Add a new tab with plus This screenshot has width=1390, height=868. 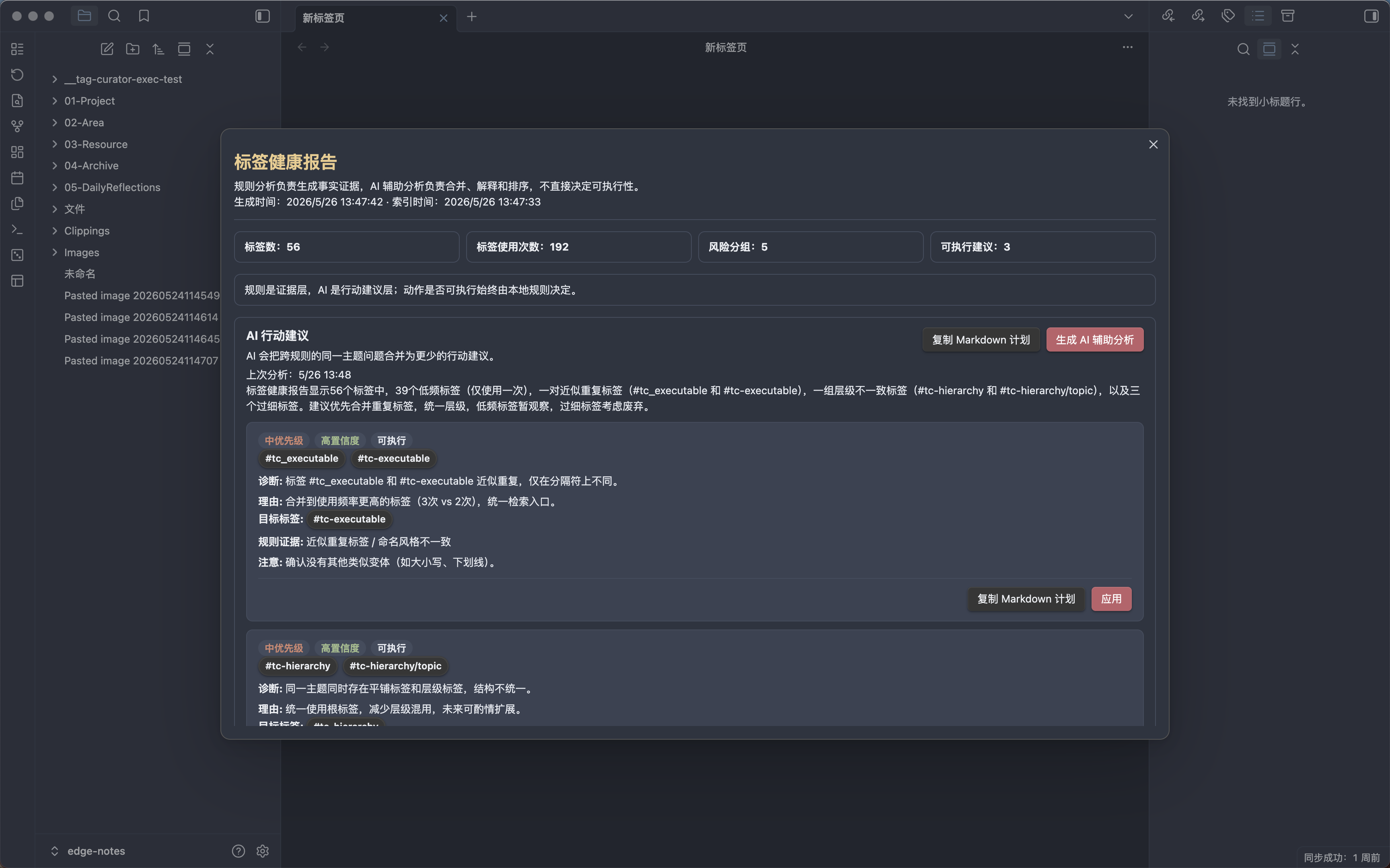472,16
